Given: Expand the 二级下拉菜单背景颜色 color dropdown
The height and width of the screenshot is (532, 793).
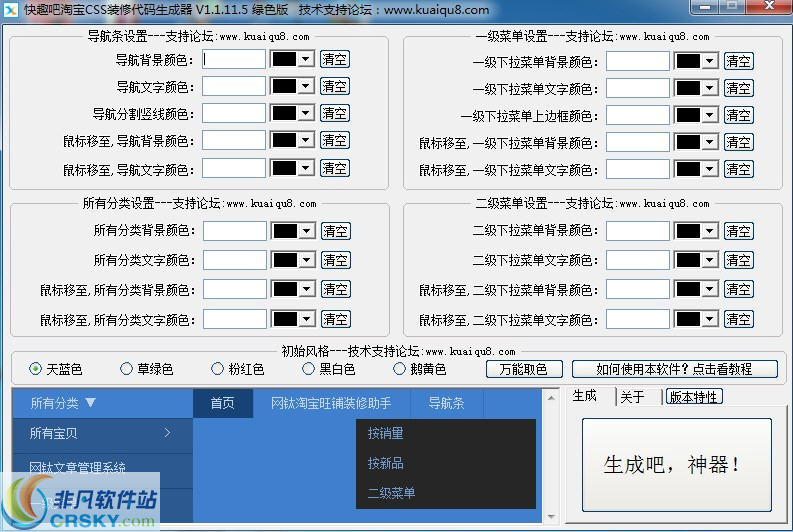Looking at the screenshot, I should point(710,231).
